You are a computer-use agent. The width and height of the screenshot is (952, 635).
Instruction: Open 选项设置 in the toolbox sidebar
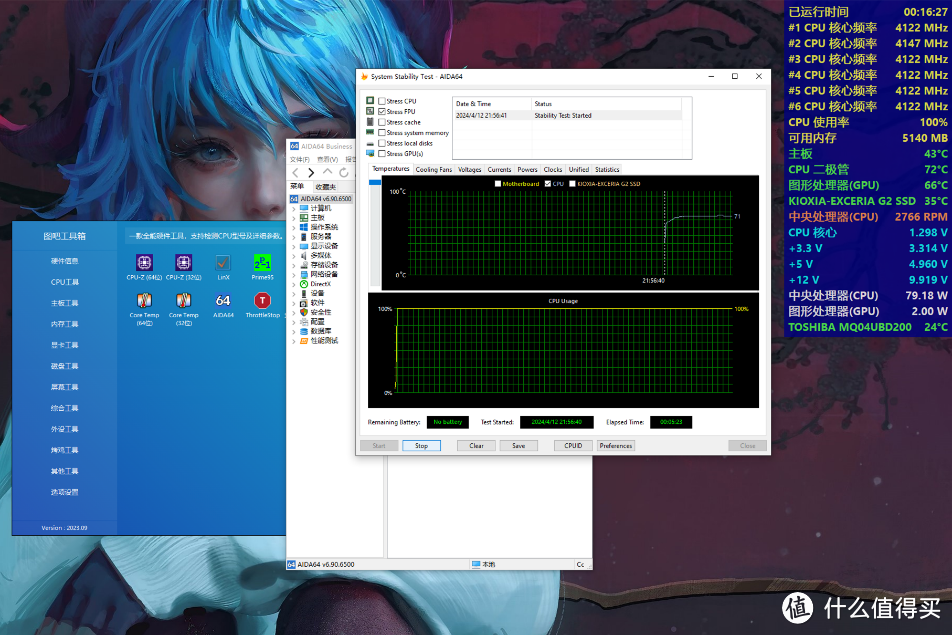coord(64,492)
